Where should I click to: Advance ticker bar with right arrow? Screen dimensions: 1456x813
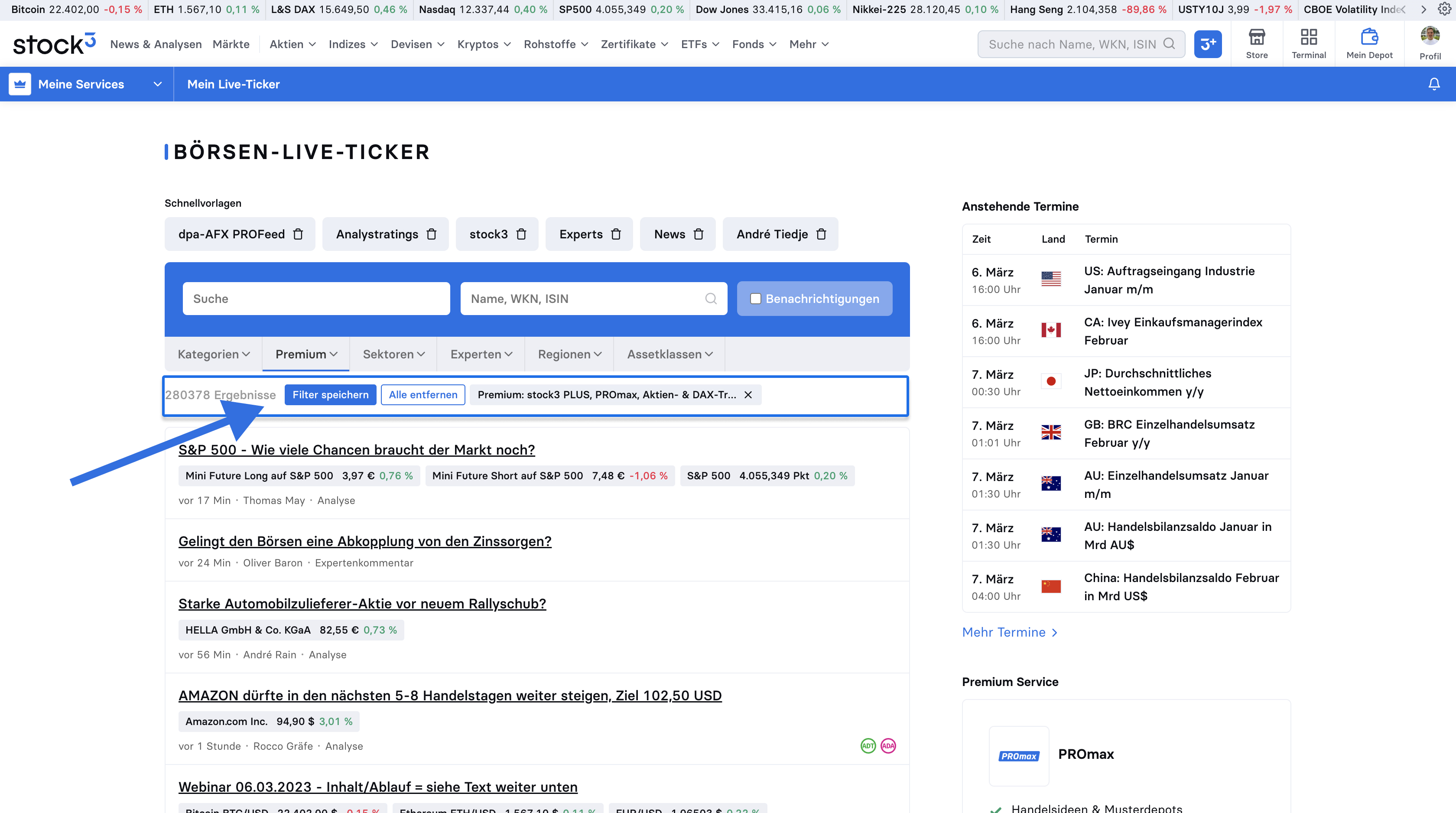1424,10
